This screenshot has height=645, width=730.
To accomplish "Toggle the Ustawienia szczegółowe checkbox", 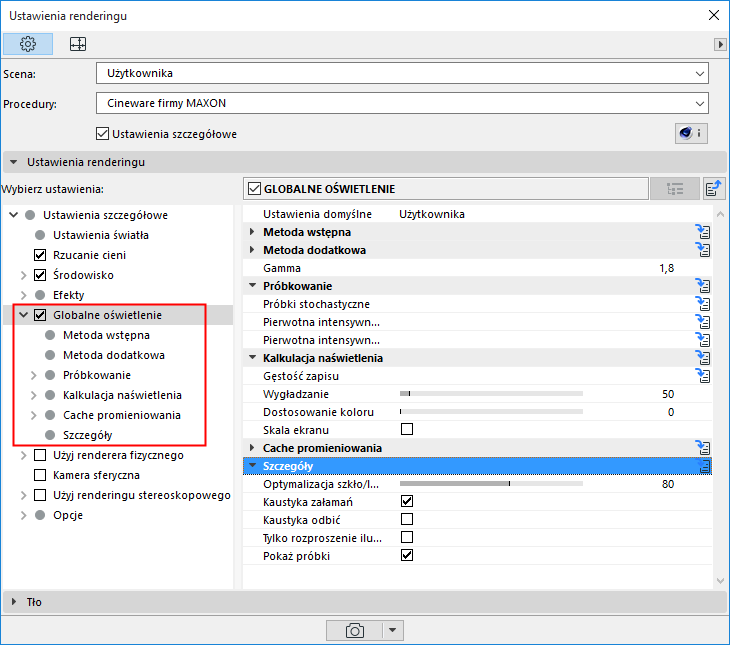I will (x=102, y=134).
